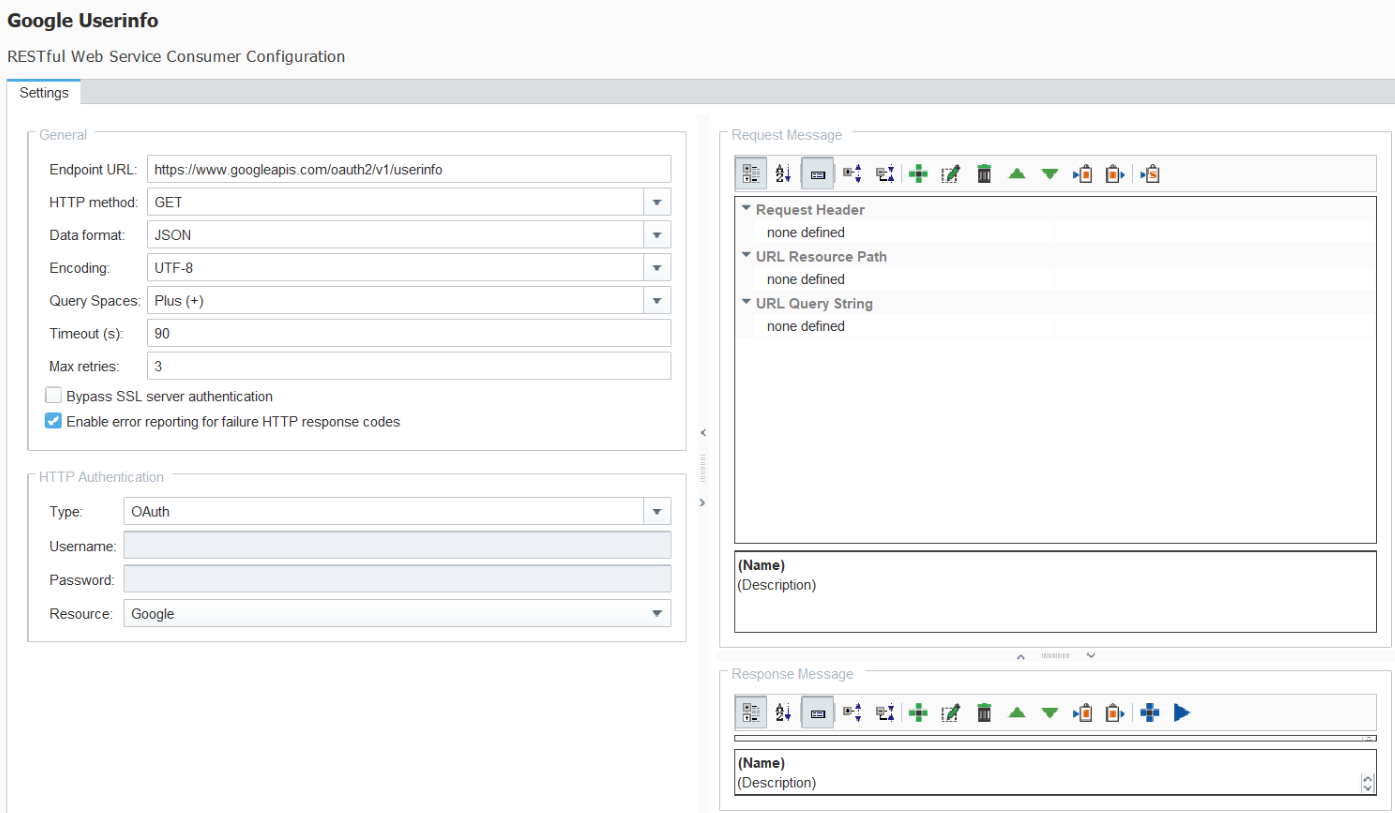Click the edit pencil icon in Request Message toolbar
Image resolution: width=1395 pixels, height=813 pixels.
[x=951, y=174]
